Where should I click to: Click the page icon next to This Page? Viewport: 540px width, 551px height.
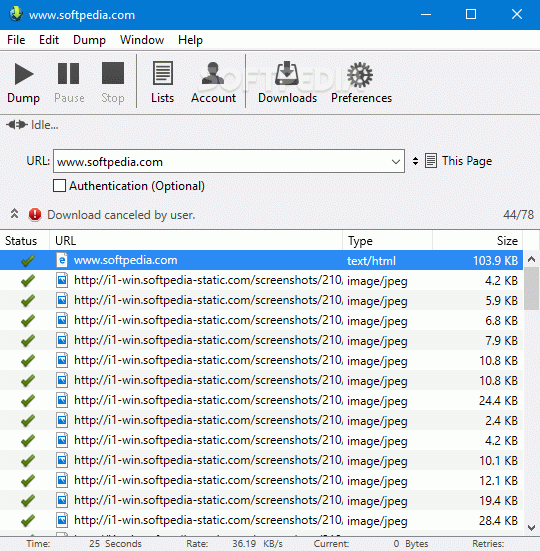(x=431, y=161)
